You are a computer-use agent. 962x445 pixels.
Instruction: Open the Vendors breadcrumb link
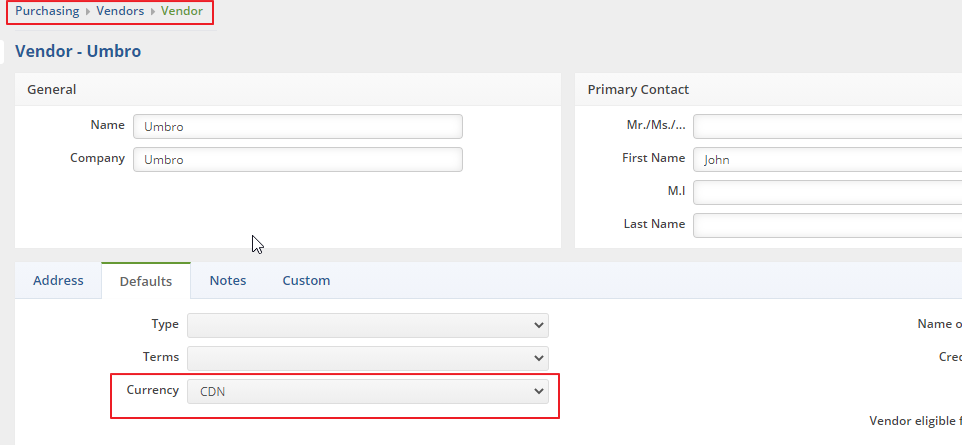coord(120,11)
